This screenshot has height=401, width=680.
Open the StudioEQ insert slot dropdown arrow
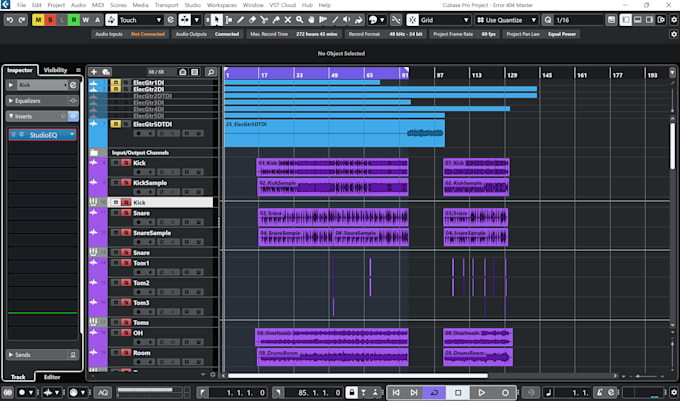[72, 135]
